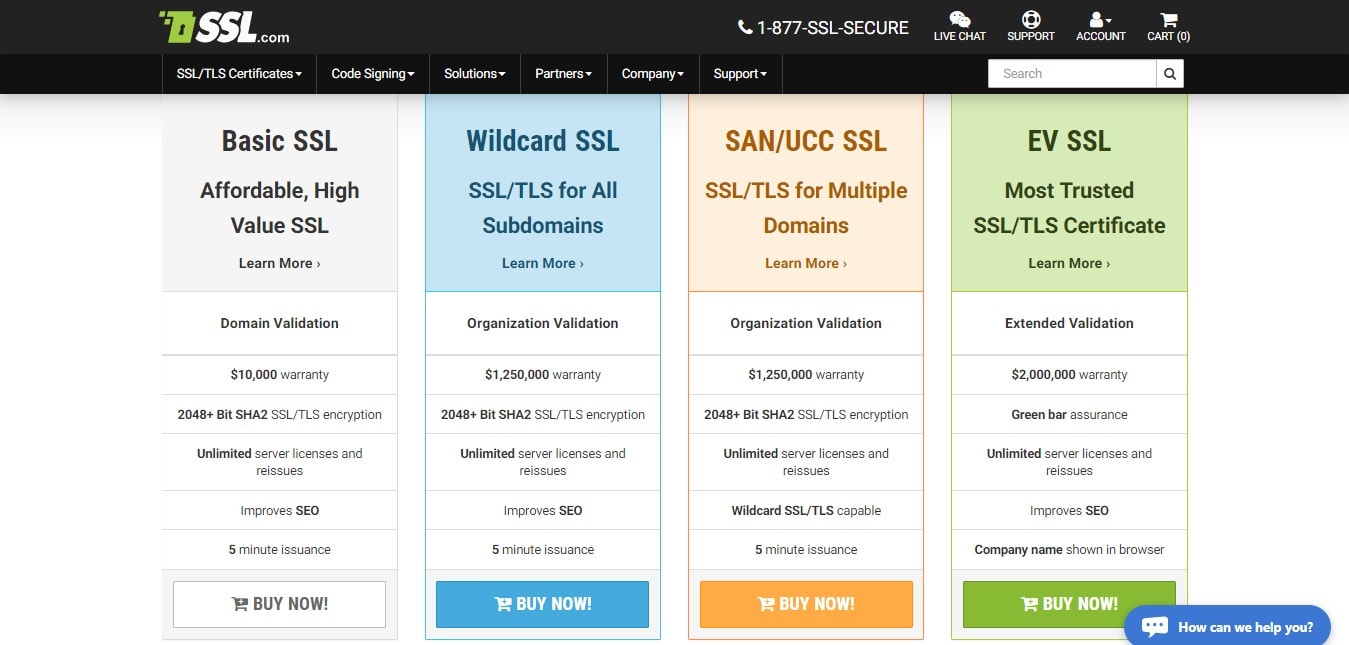Click the Extended Validation text
The height and width of the screenshot is (645, 1349).
click(x=1069, y=323)
